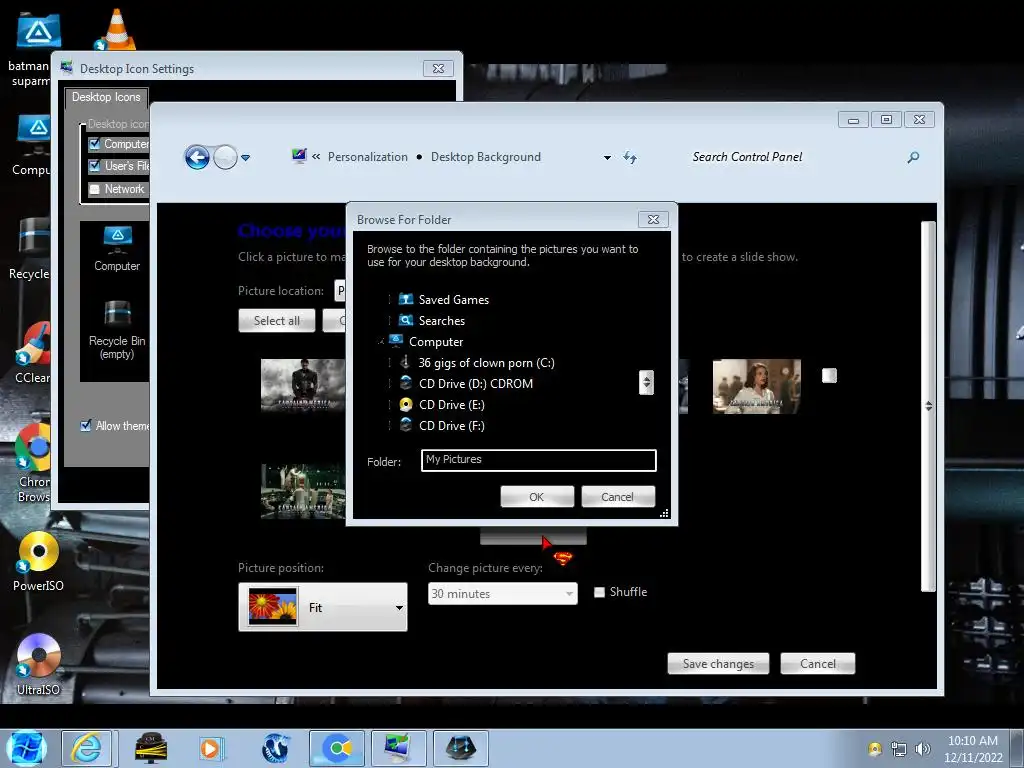Open the address bar history dropdown arrow
This screenshot has height=768, width=1024.
tap(607, 157)
